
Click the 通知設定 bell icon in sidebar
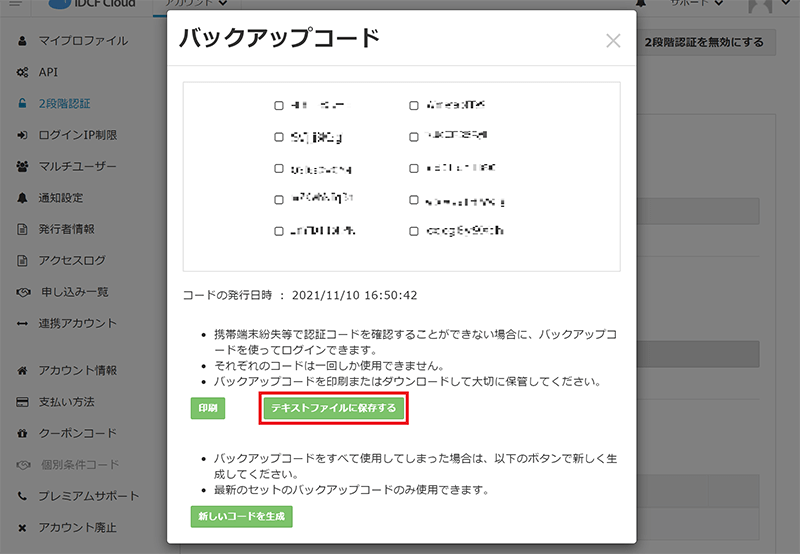pyautogui.click(x=22, y=197)
